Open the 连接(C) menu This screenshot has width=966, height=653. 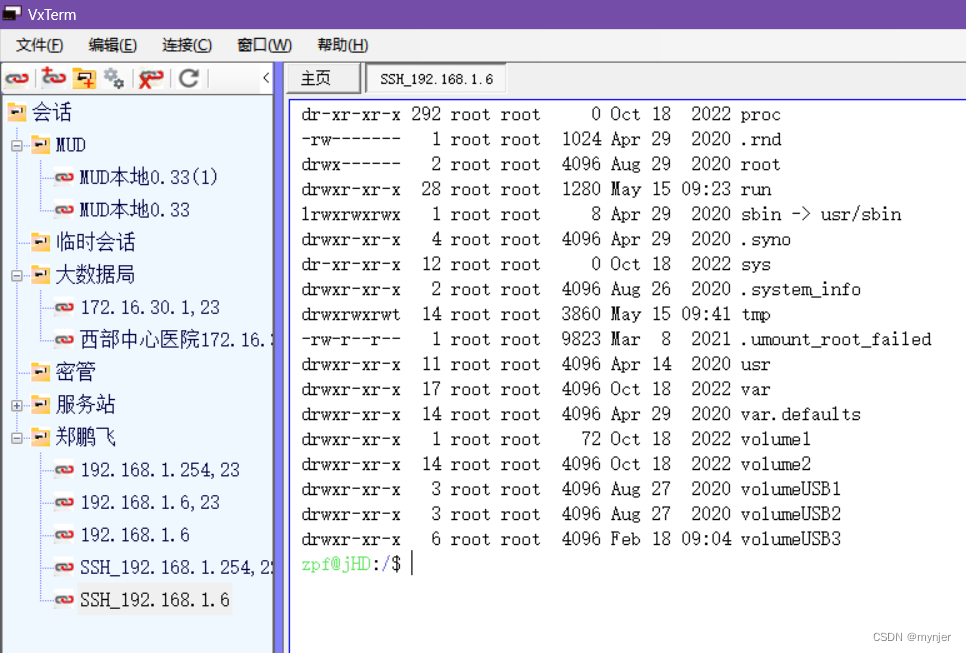(x=187, y=45)
